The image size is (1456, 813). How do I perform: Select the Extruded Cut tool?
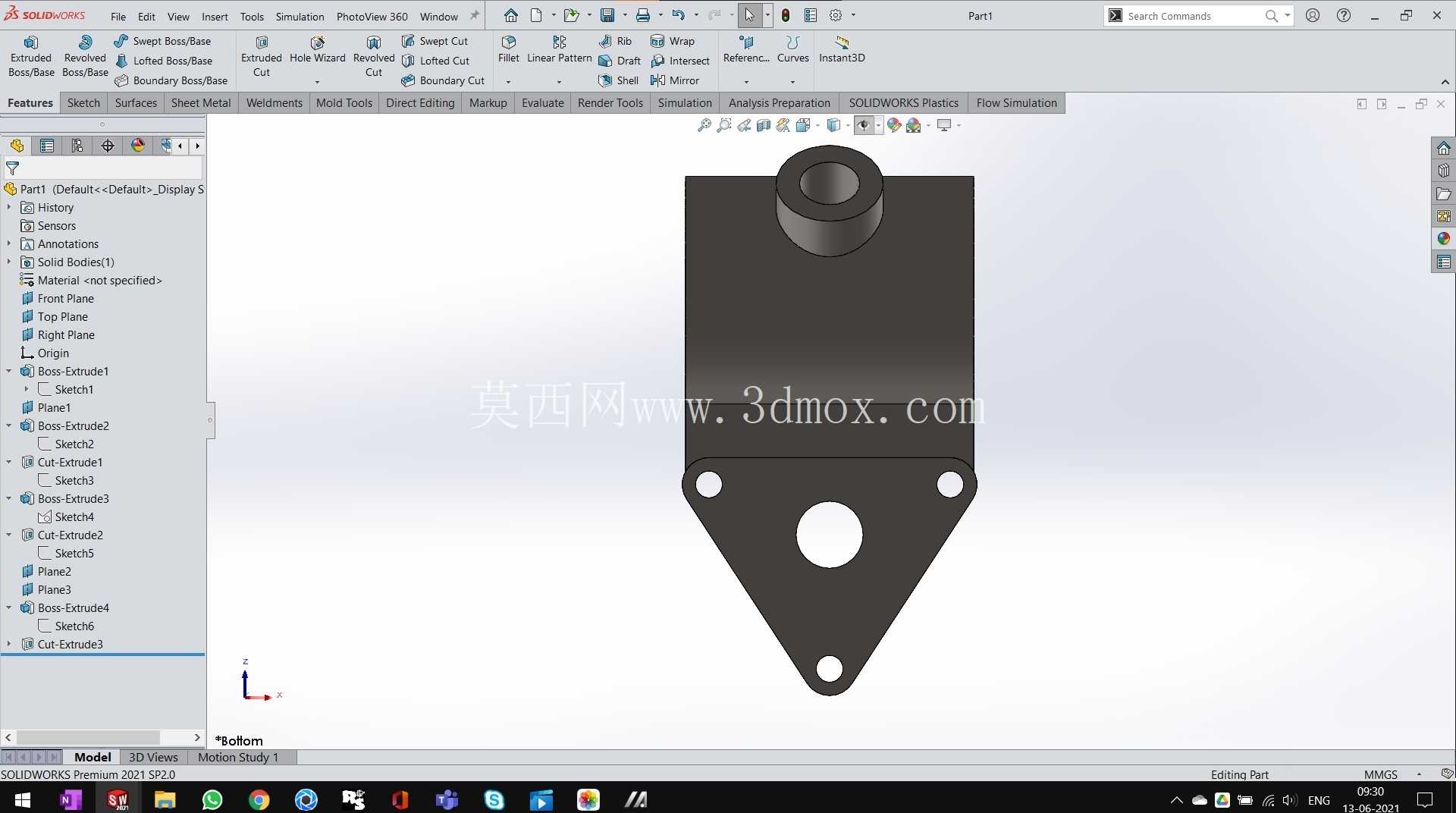261,56
